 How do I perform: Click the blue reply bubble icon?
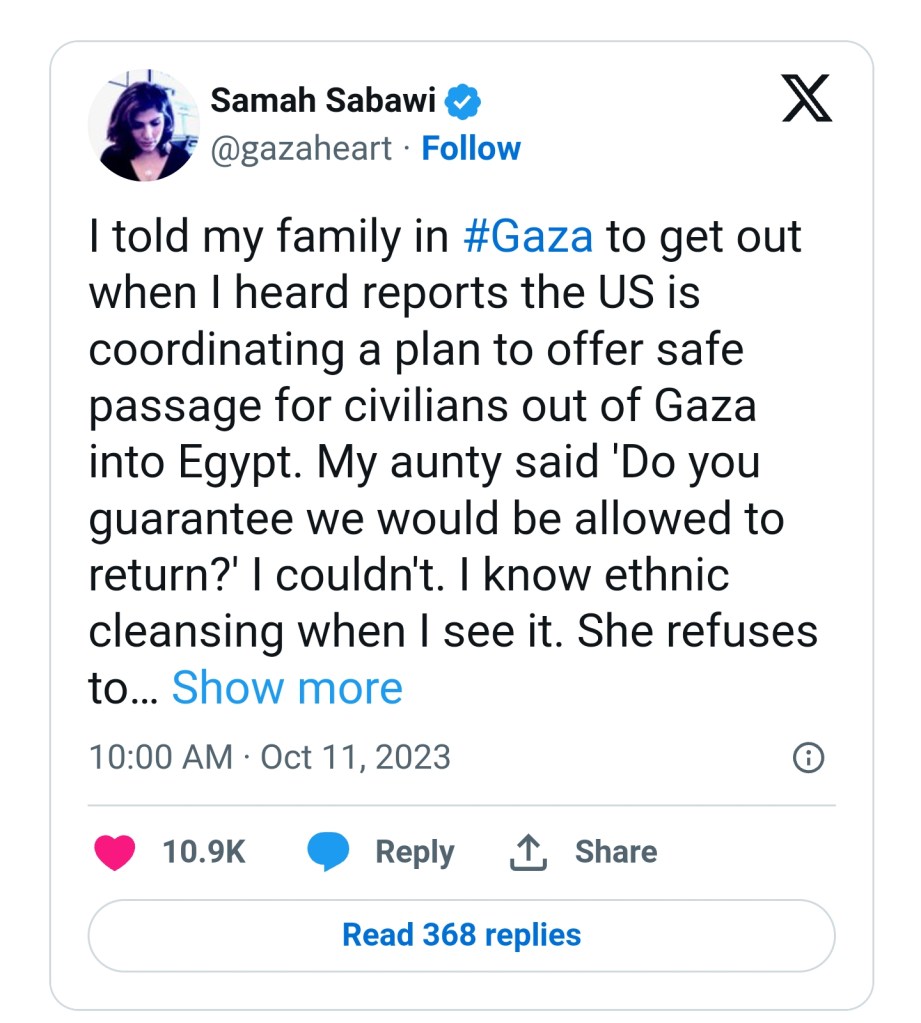pos(328,852)
